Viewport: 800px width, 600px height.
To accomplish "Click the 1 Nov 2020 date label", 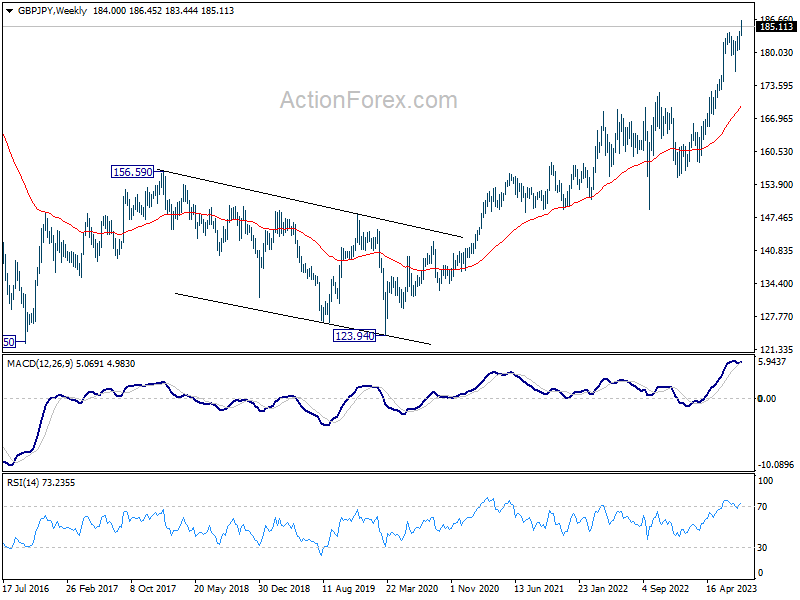I will pos(474,588).
